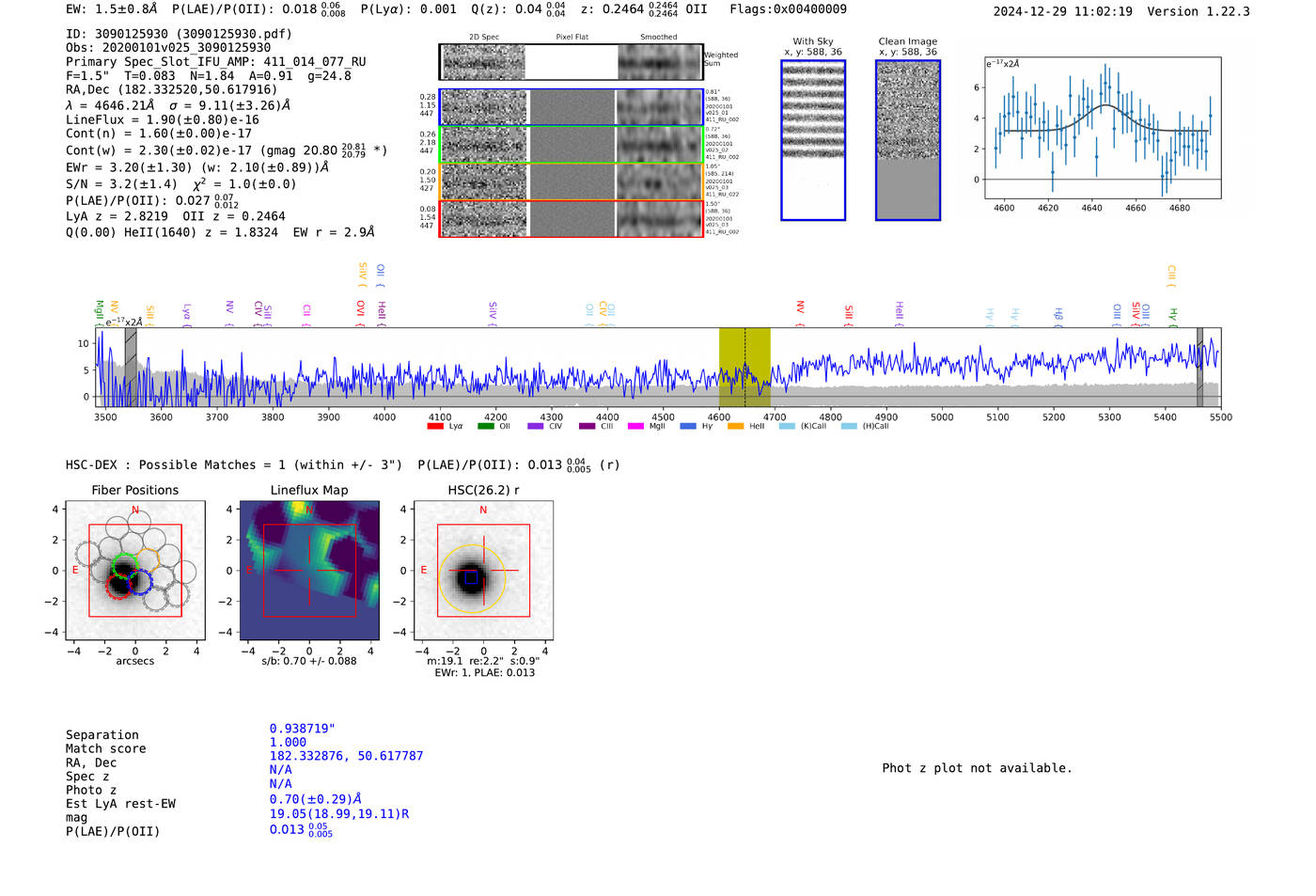
Task: Click the blue RA, Dec coordinates value
Action: (346, 756)
